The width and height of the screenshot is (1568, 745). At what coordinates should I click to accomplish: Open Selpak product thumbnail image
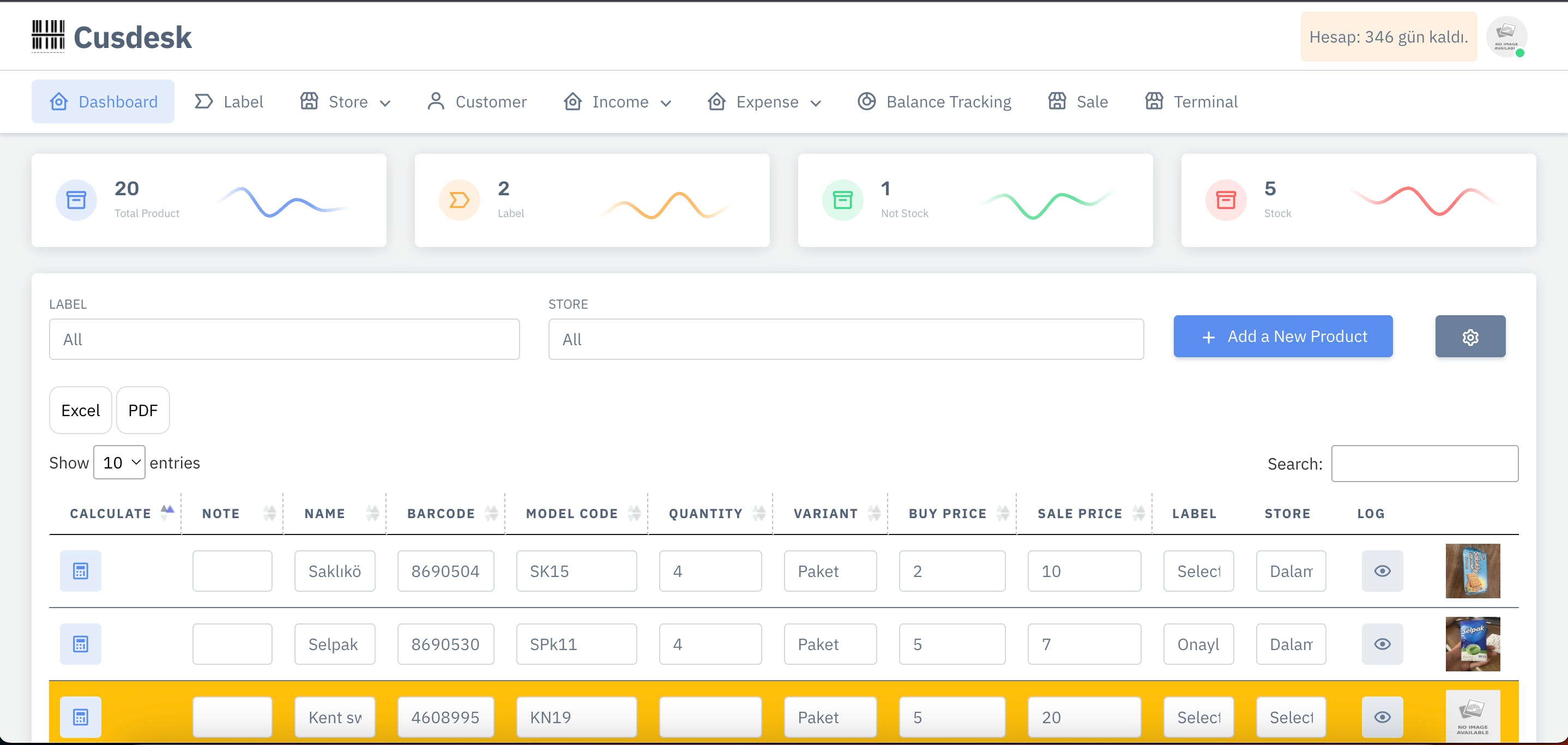tap(1473, 644)
